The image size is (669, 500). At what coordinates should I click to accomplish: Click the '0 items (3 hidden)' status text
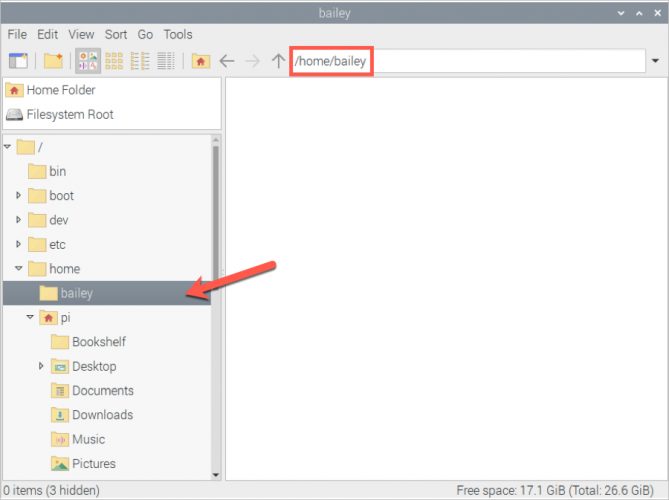51,490
